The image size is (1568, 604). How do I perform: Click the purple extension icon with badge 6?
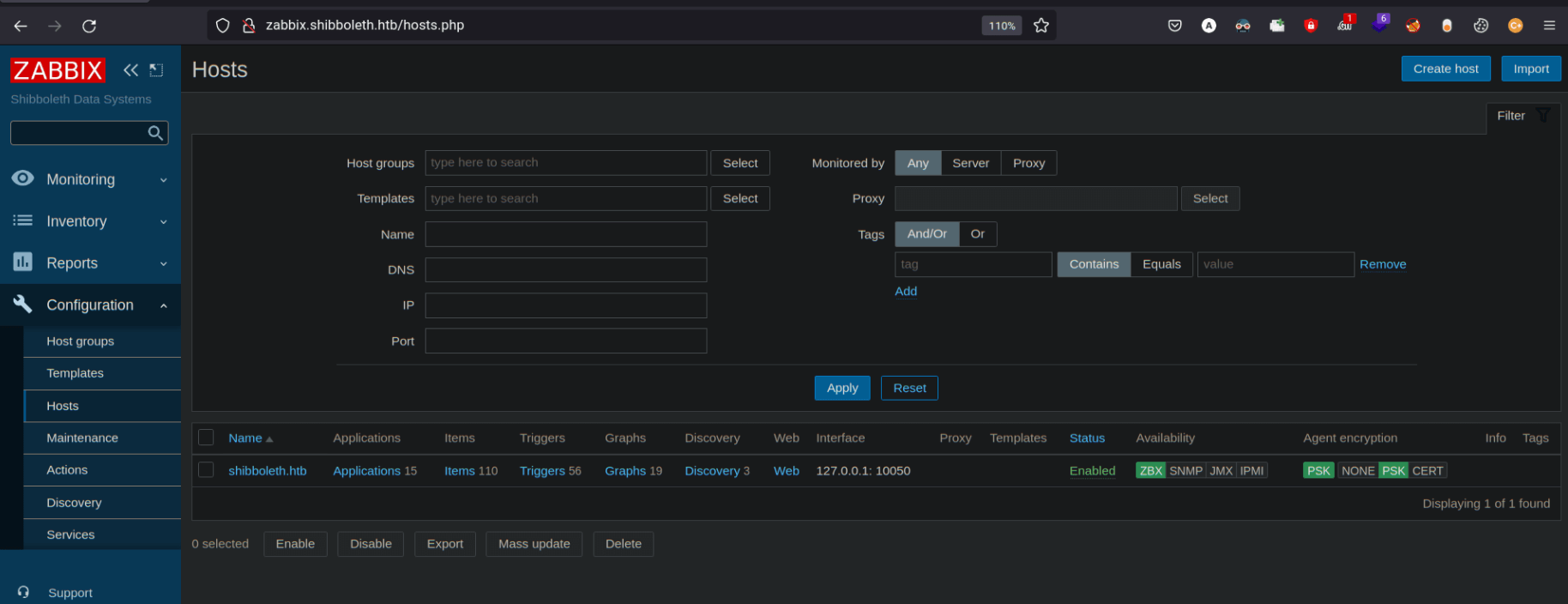click(x=1379, y=24)
